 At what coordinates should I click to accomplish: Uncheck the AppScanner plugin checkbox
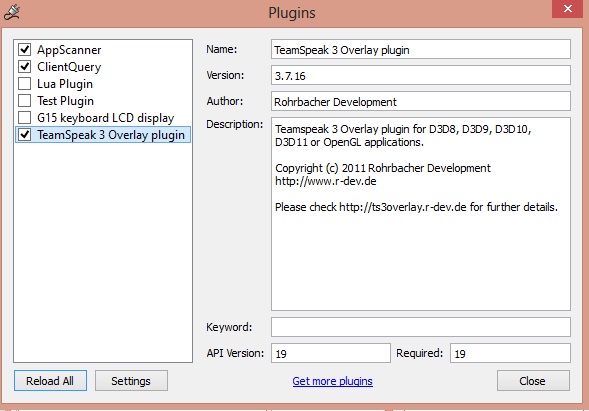(x=24, y=49)
